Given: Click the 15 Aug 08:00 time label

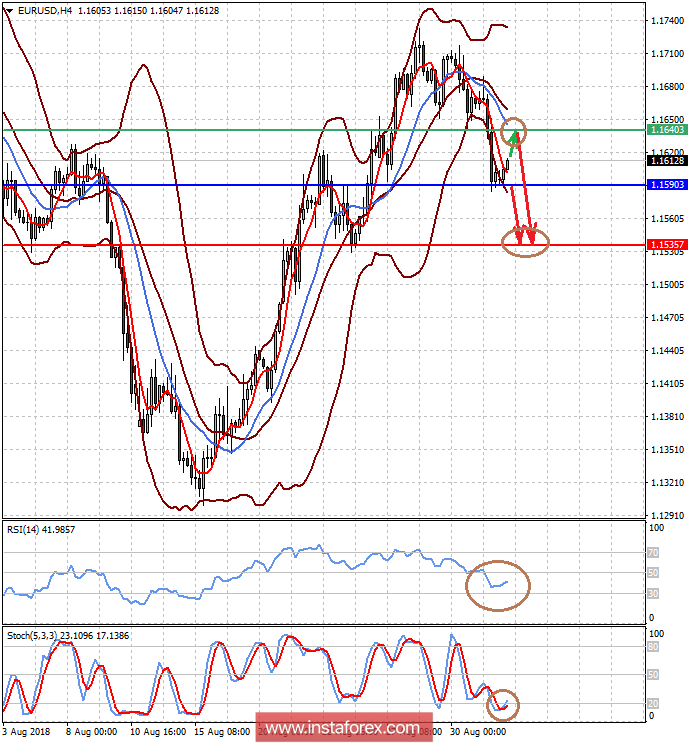Looking at the screenshot, I should point(222,732).
